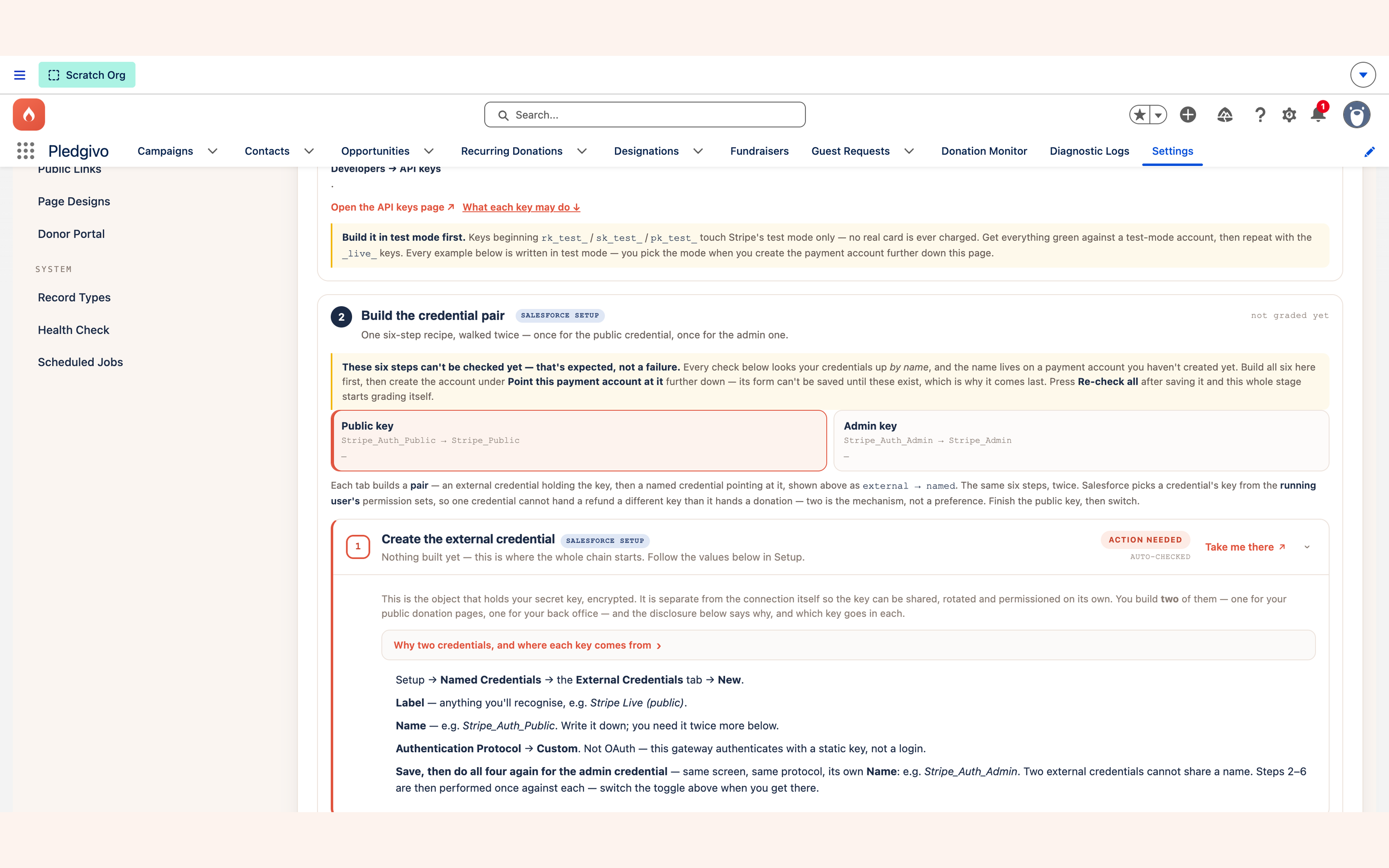Expand the Guest Requests chevron

[909, 151]
